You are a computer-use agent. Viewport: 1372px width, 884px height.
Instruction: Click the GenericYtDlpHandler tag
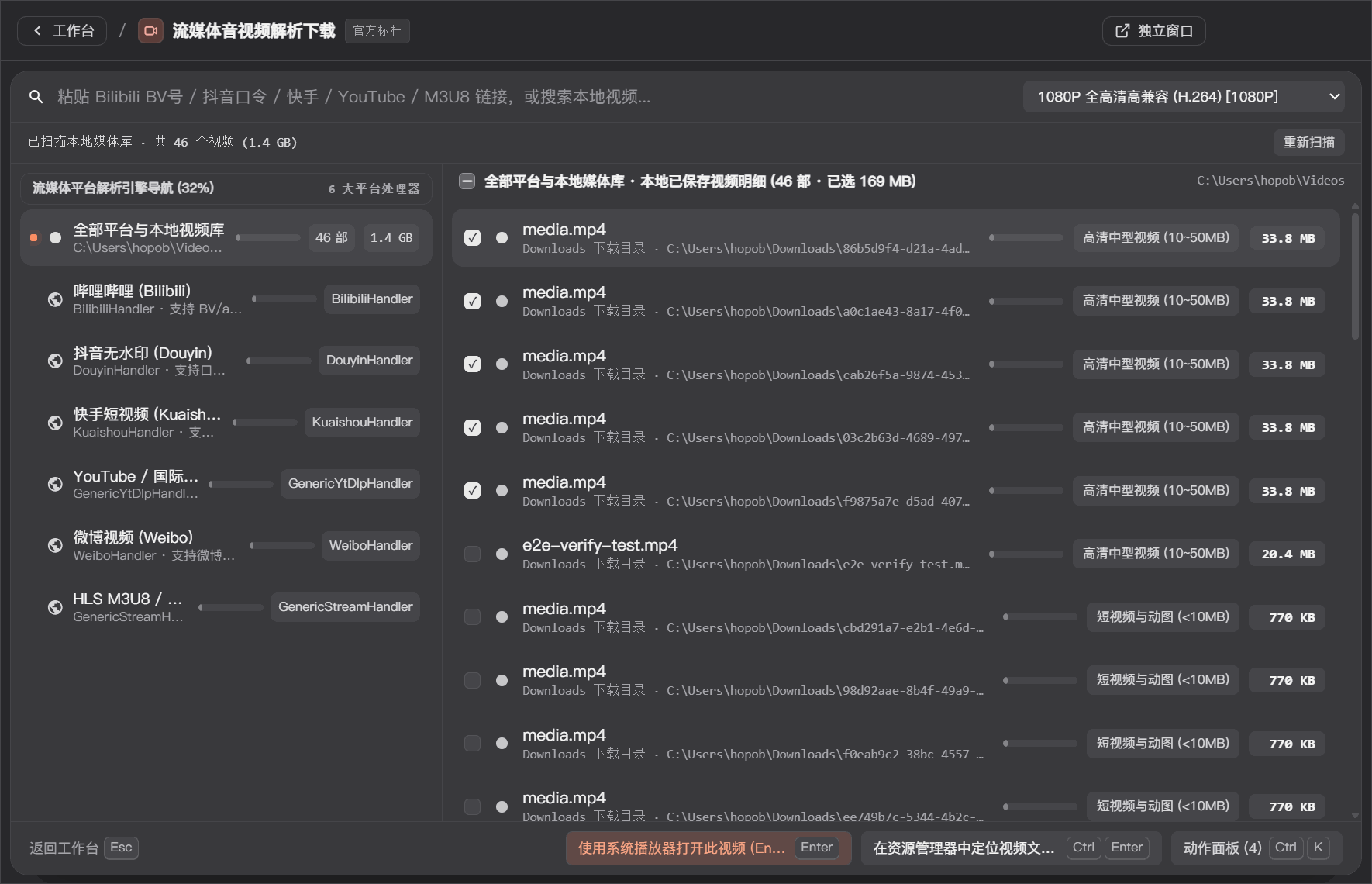[x=350, y=484]
